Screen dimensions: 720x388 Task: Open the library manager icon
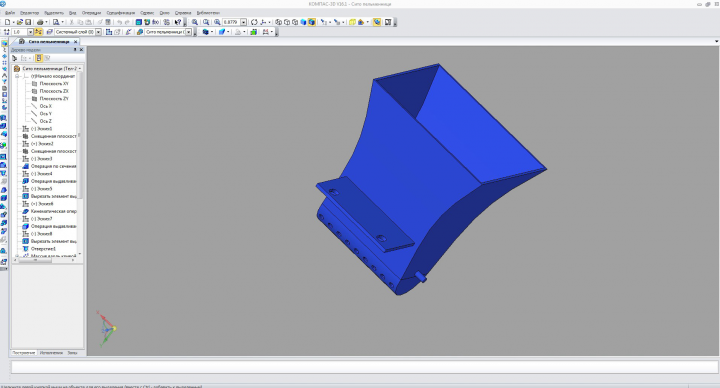[139, 22]
